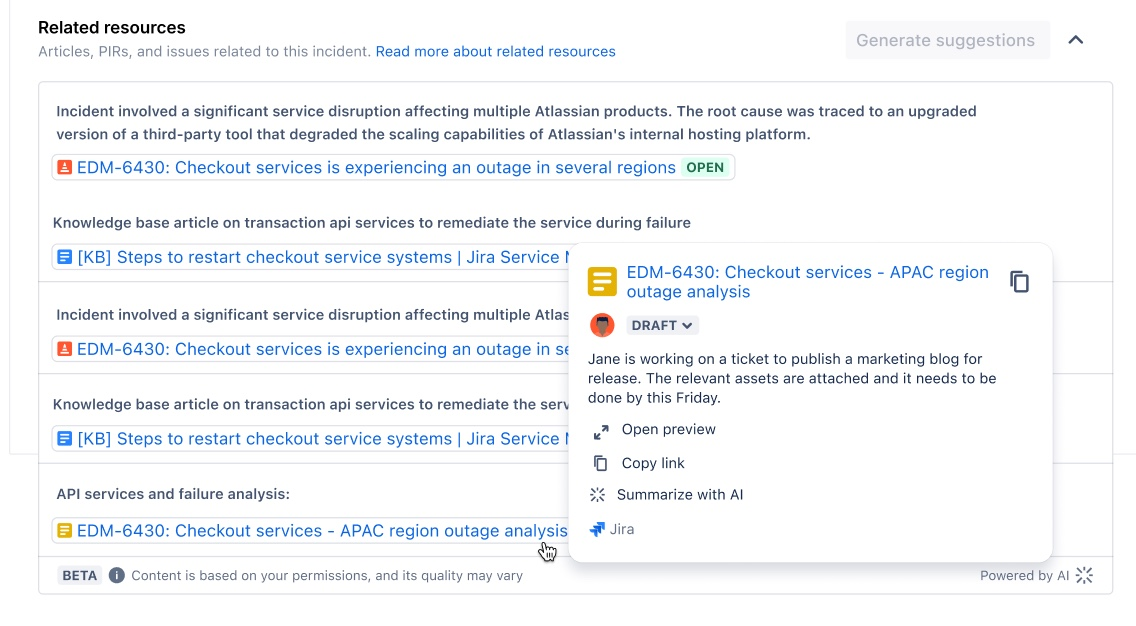Click the AI sparkle icon near Powered by AI
Image resolution: width=1136 pixels, height=626 pixels.
1084,576
